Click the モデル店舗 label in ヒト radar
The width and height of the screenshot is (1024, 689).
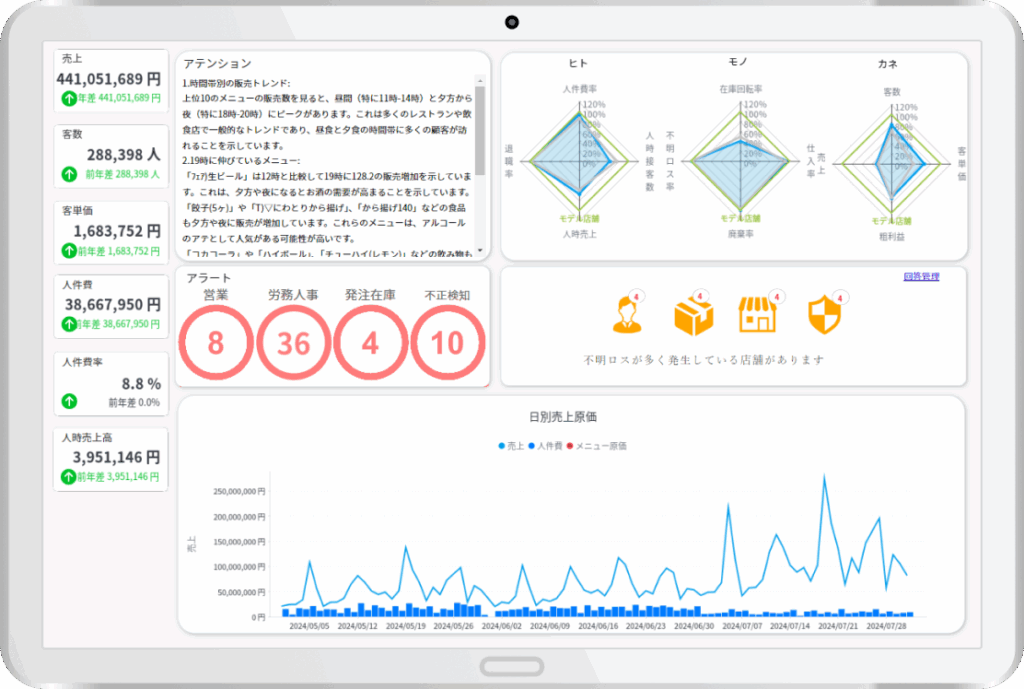(579, 217)
